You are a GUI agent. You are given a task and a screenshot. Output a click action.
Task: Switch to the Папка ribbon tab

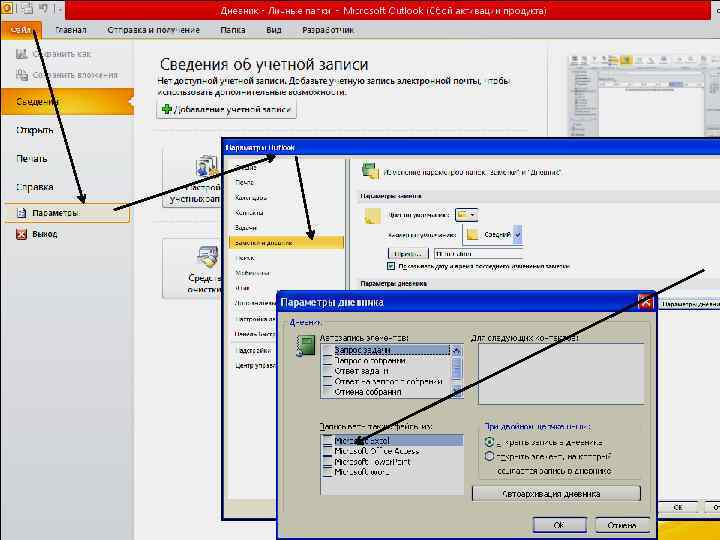[x=232, y=30]
